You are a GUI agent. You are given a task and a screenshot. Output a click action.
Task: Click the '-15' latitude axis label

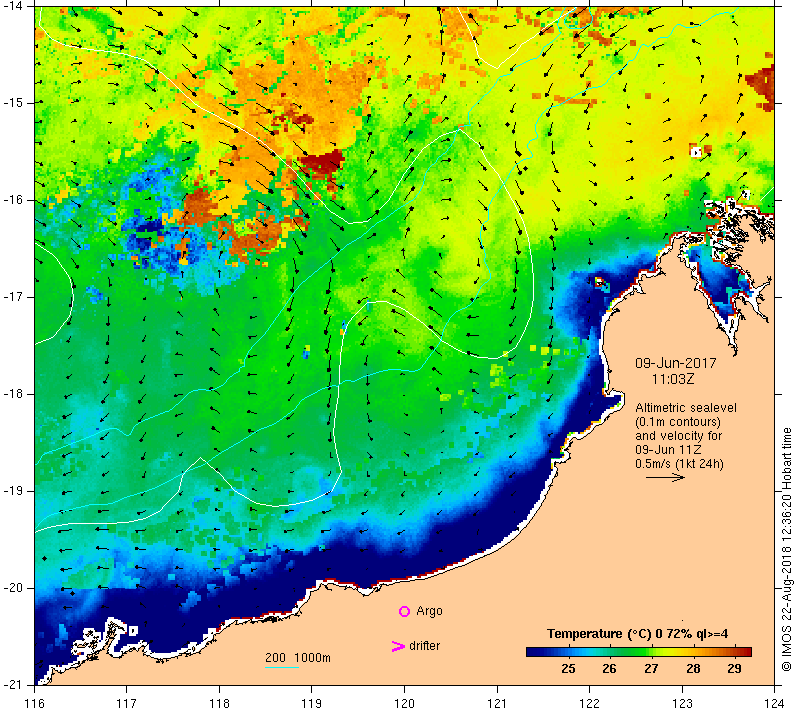pos(12,103)
